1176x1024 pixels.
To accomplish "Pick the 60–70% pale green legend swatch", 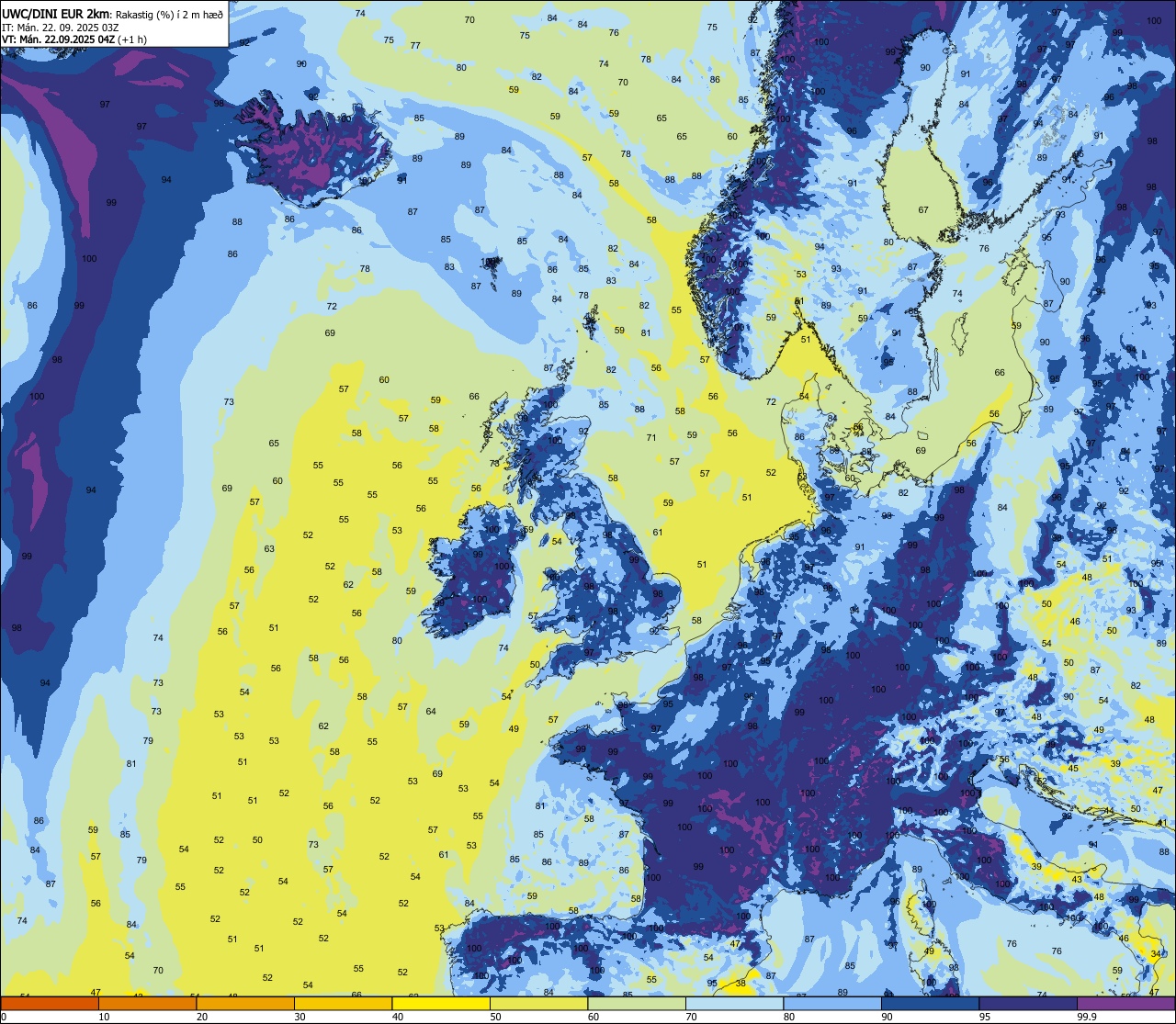I will coord(637,1003).
